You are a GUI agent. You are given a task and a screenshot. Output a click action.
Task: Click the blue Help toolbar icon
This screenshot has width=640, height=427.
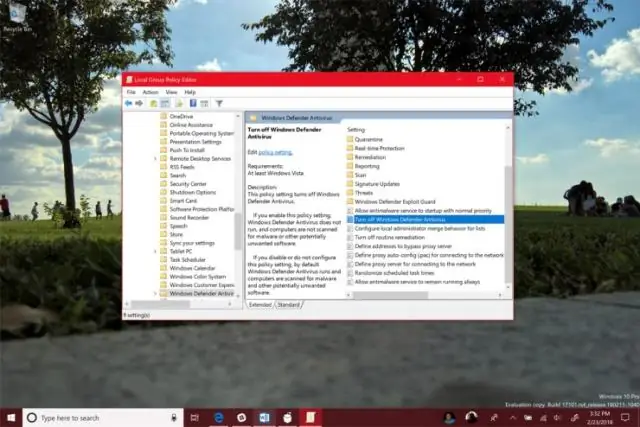coord(193,103)
